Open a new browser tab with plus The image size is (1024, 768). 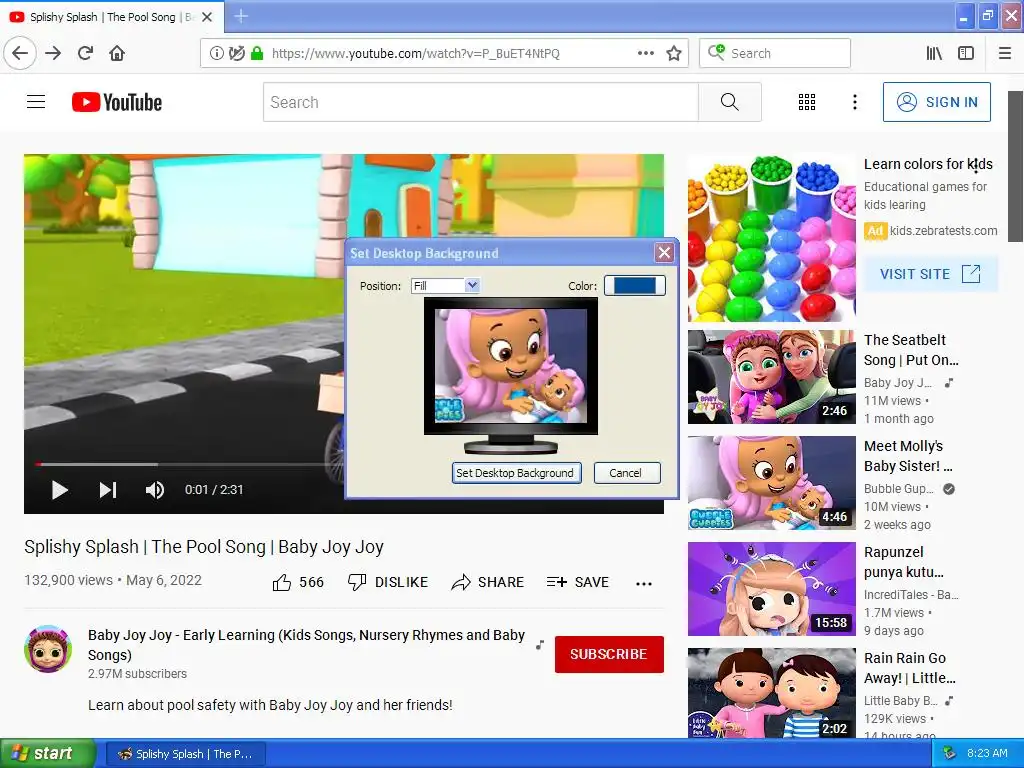(x=241, y=16)
